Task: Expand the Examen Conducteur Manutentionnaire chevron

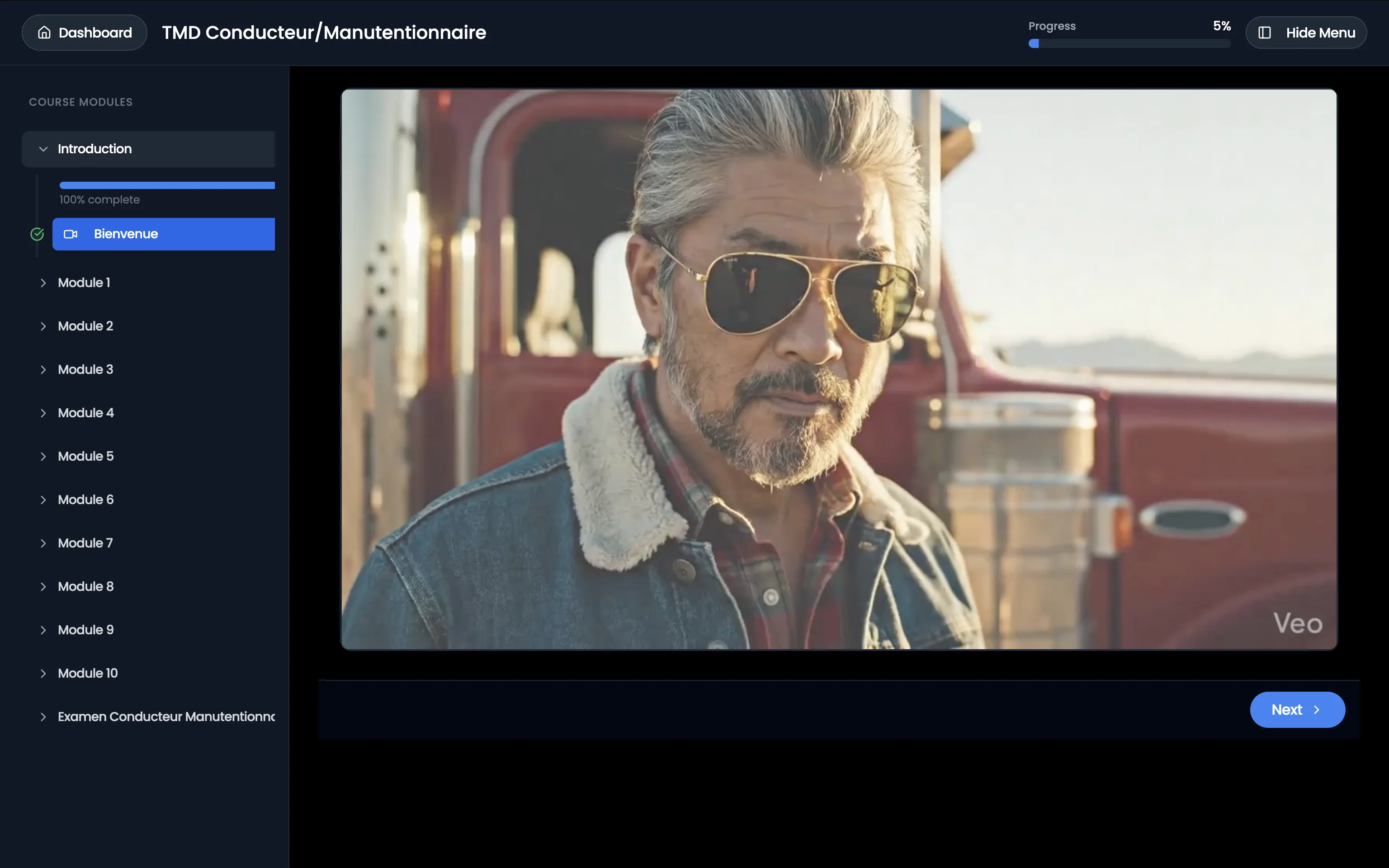Action: (x=43, y=717)
